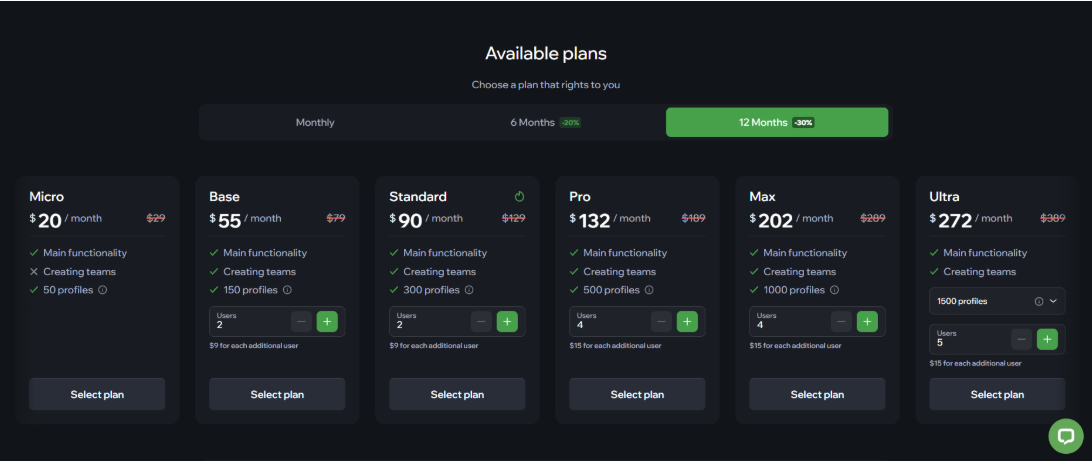Click 'Creating teams' in the Micro plan

click(79, 272)
